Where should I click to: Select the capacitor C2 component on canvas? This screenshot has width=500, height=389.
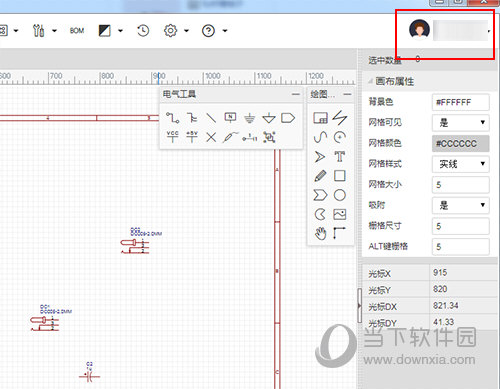tap(89, 377)
